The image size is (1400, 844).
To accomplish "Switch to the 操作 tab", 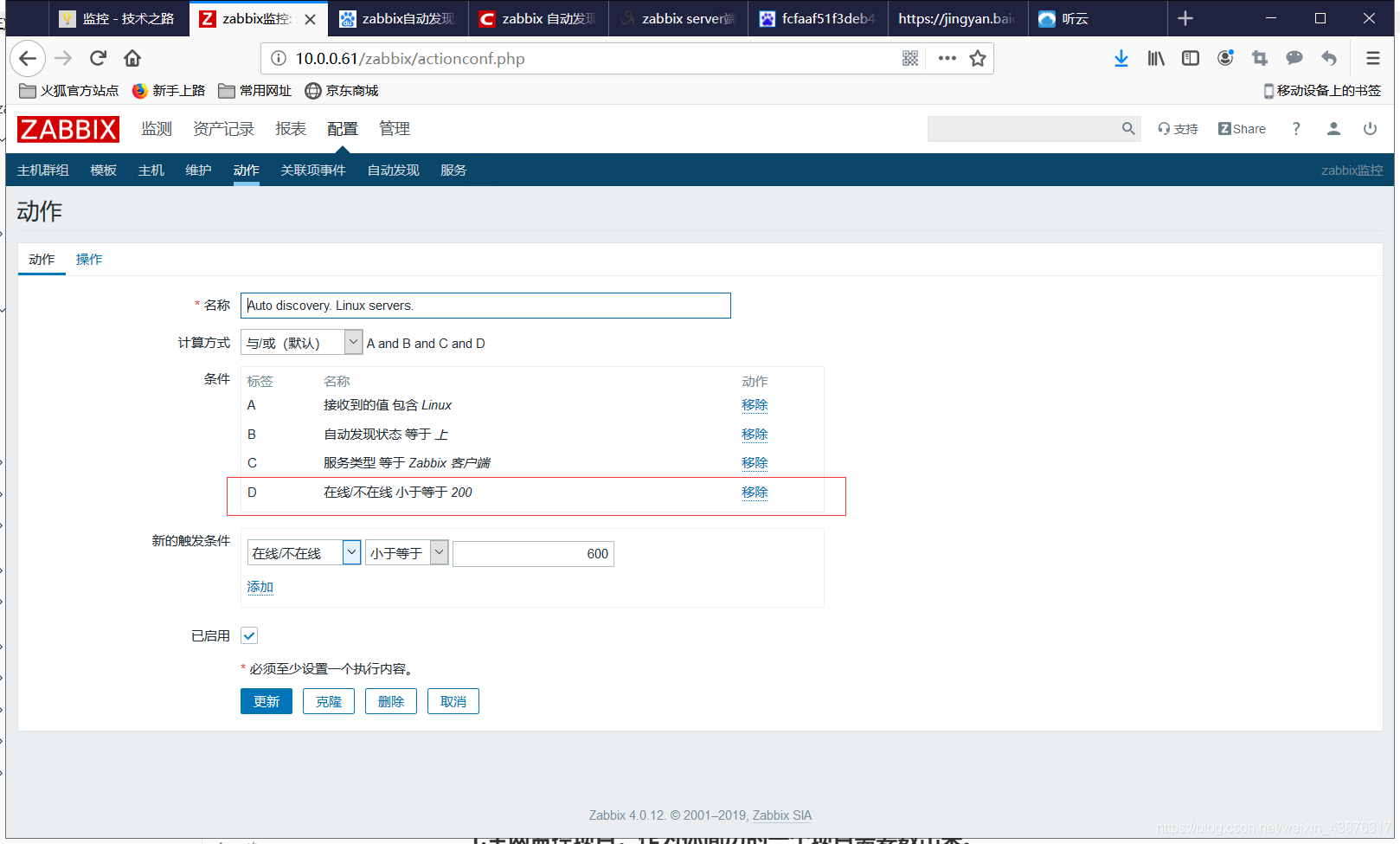I will tap(89, 259).
